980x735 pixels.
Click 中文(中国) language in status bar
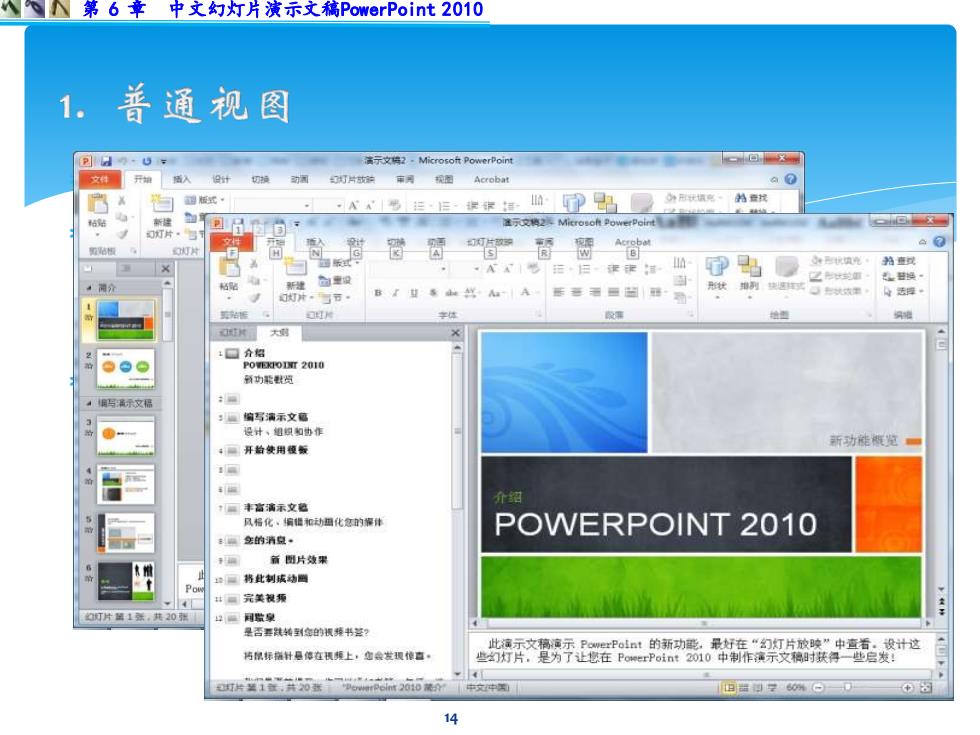488,688
